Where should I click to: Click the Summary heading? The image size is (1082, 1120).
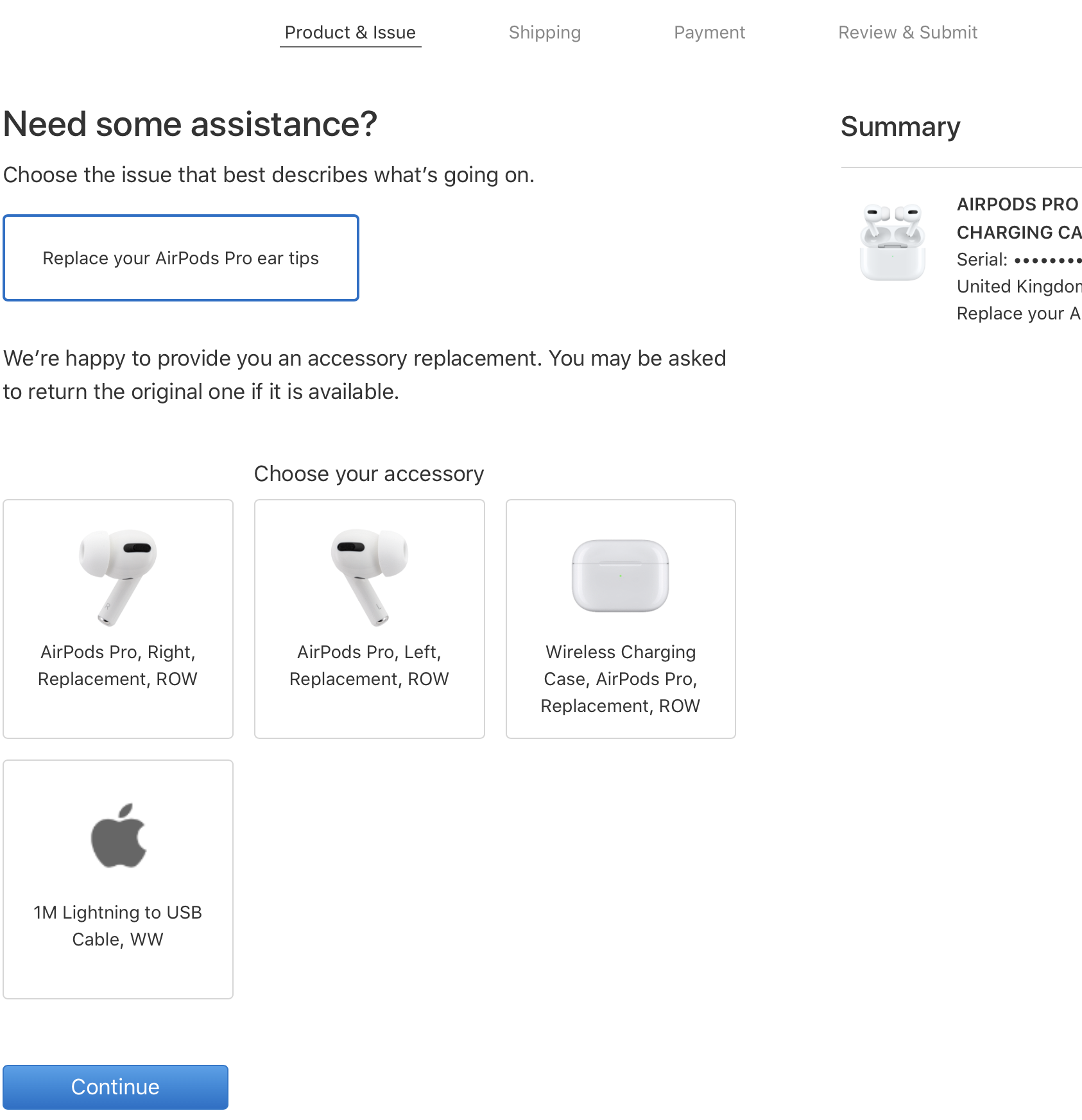[900, 127]
